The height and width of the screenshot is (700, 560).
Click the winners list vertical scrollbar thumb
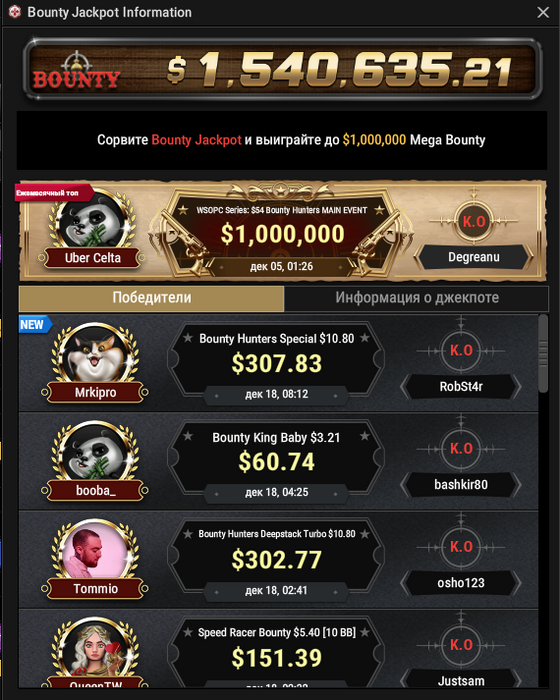click(x=543, y=354)
